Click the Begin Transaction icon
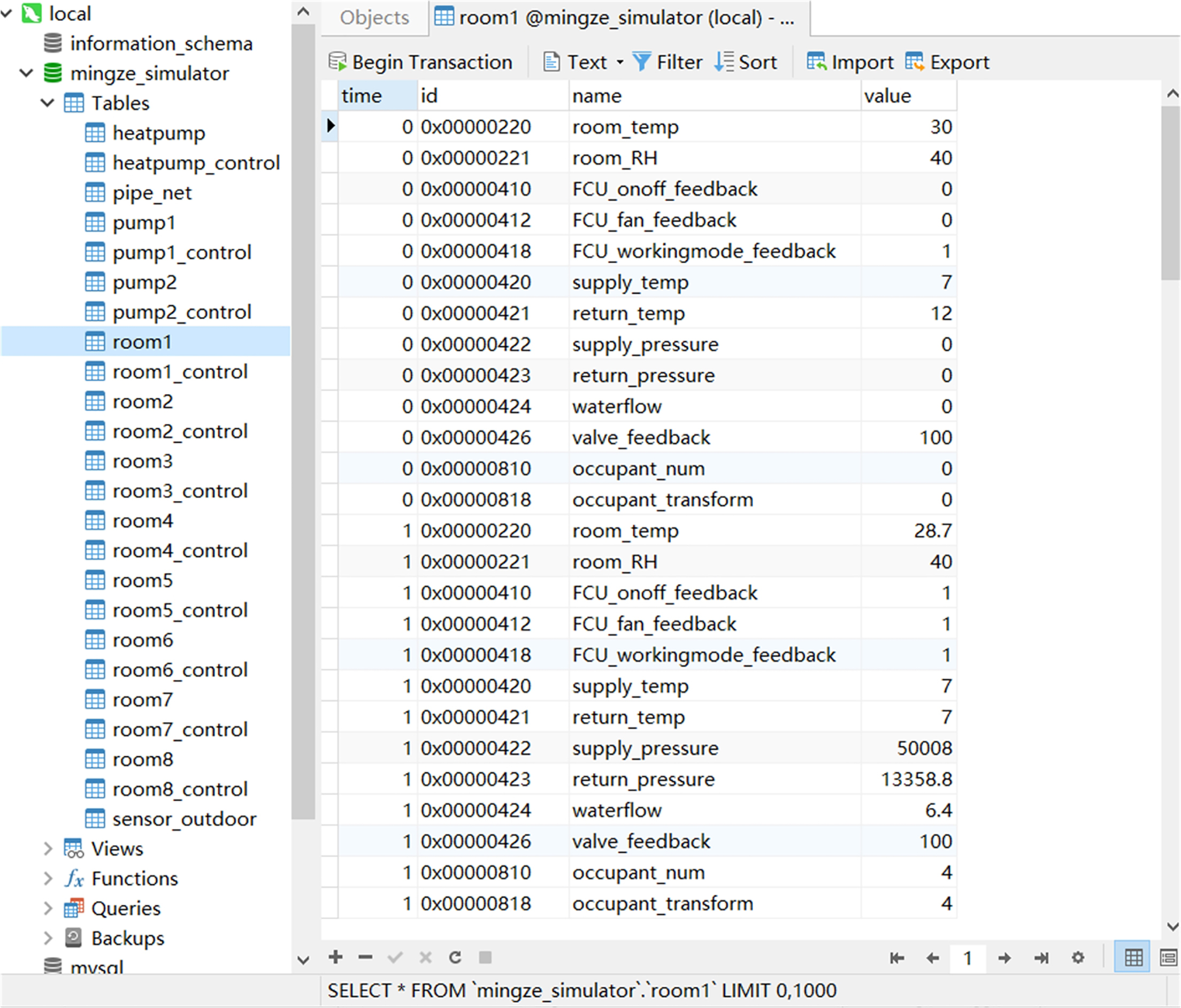 click(338, 61)
